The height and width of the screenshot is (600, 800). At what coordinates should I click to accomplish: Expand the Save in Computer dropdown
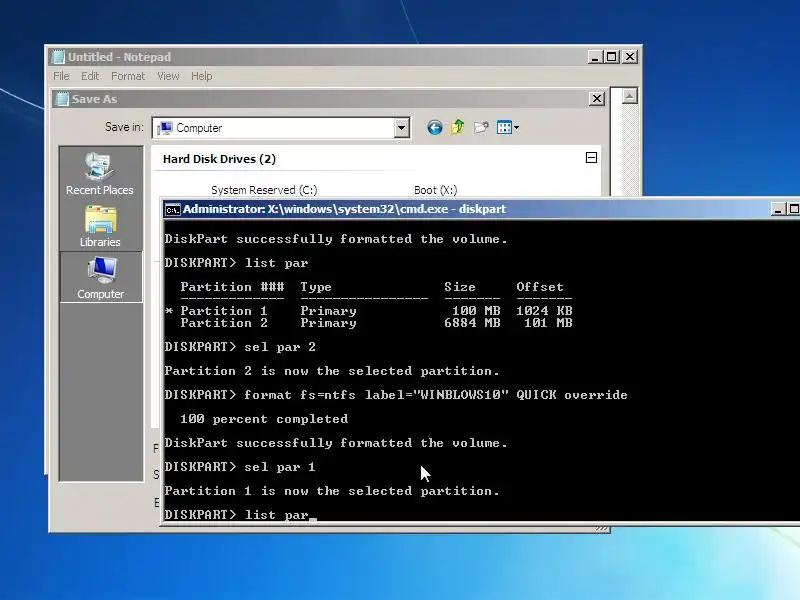pos(402,128)
